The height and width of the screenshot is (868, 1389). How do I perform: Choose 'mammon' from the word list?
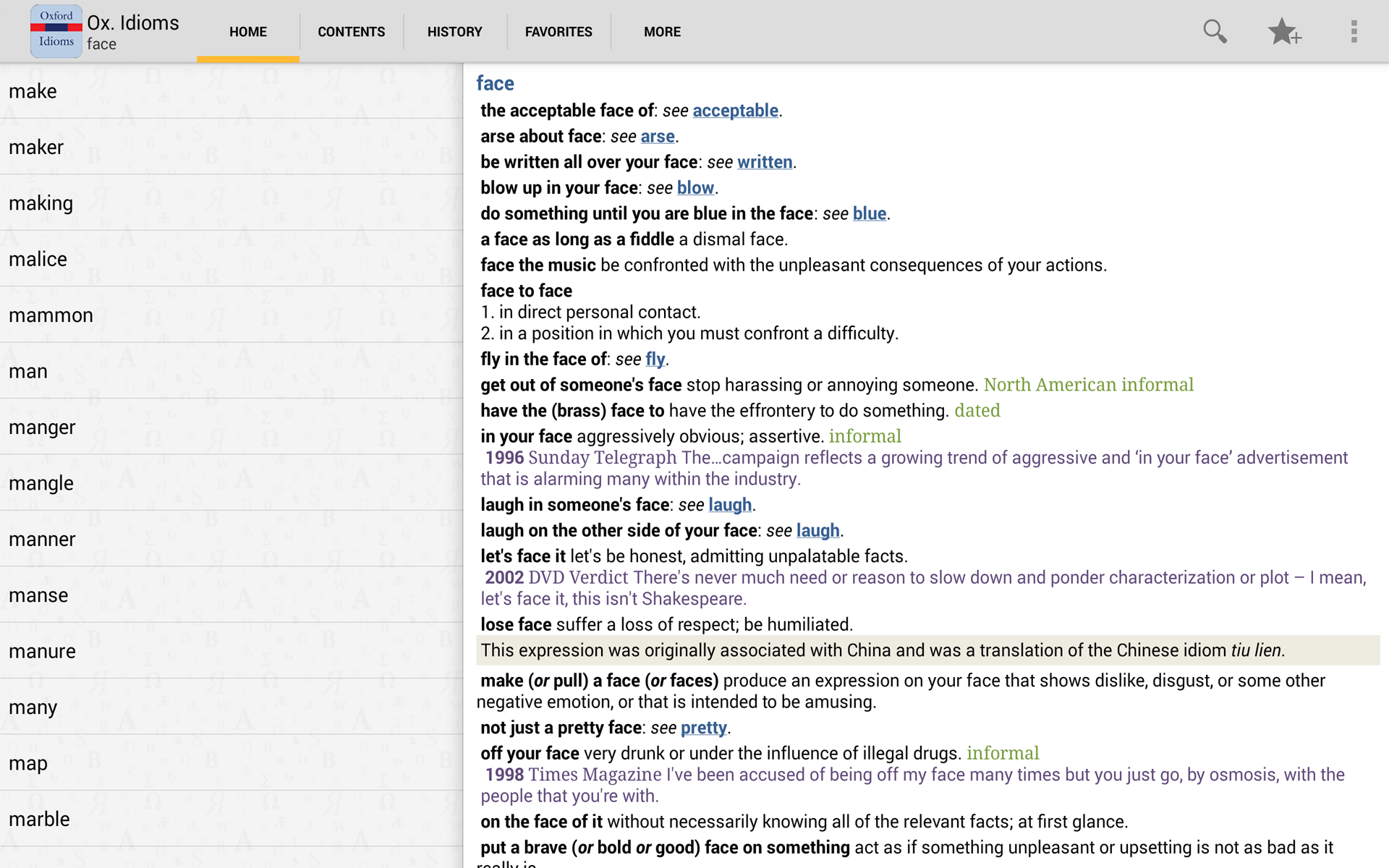click(x=51, y=315)
